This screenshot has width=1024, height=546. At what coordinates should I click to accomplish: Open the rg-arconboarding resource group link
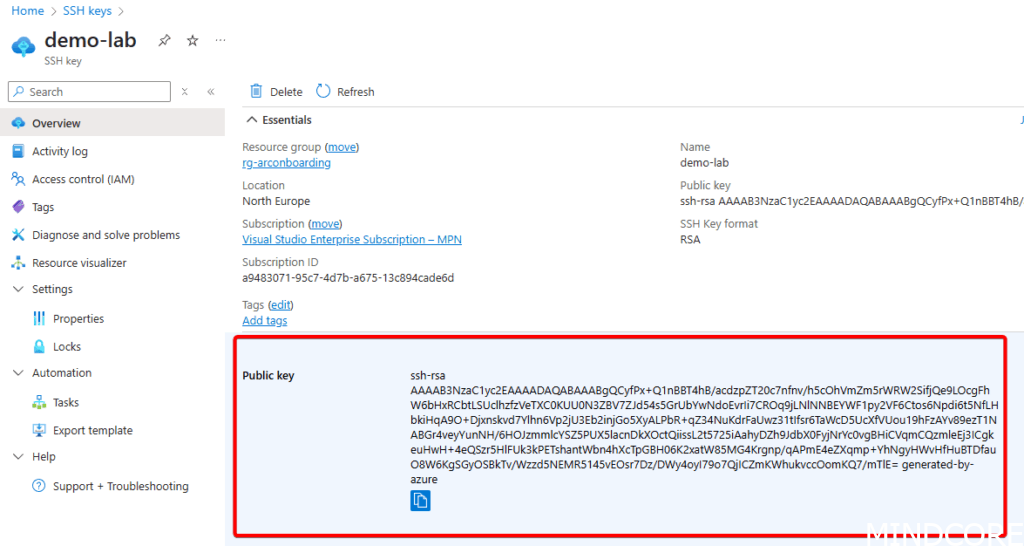tap(286, 163)
